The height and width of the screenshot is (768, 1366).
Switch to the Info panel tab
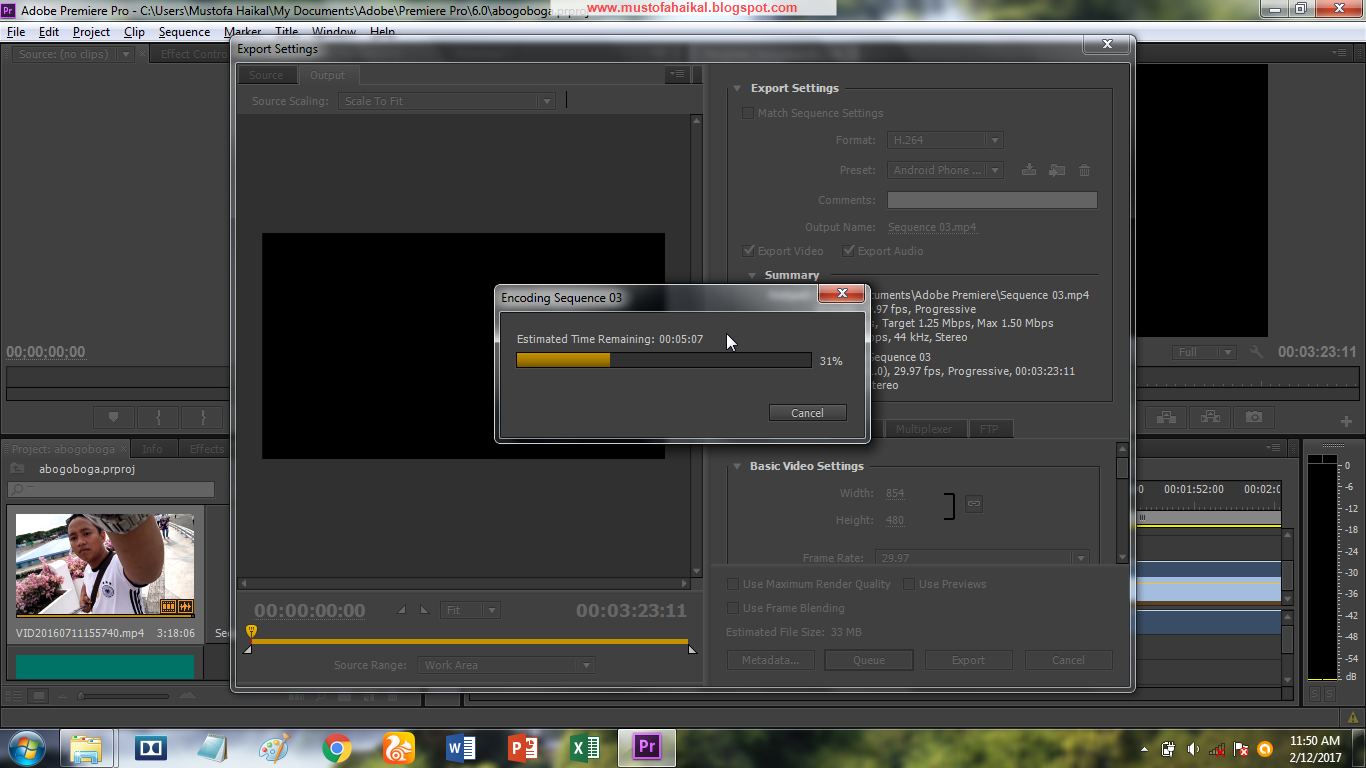click(152, 449)
